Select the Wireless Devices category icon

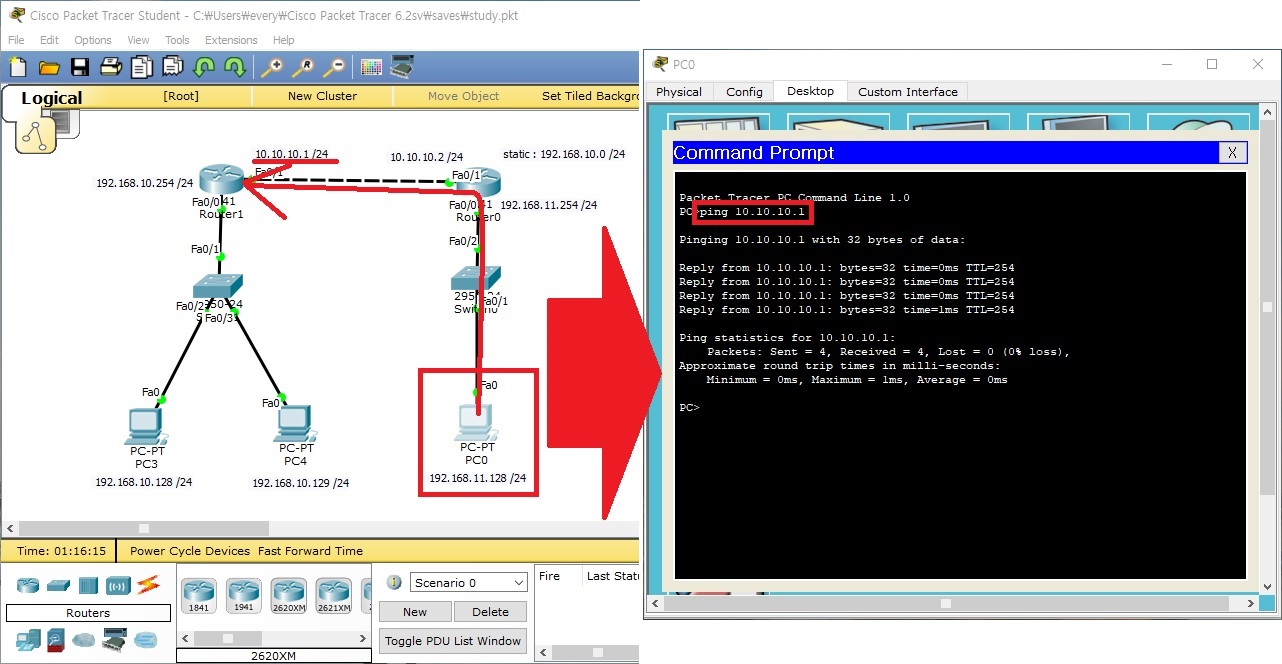pyautogui.click(x=118, y=585)
